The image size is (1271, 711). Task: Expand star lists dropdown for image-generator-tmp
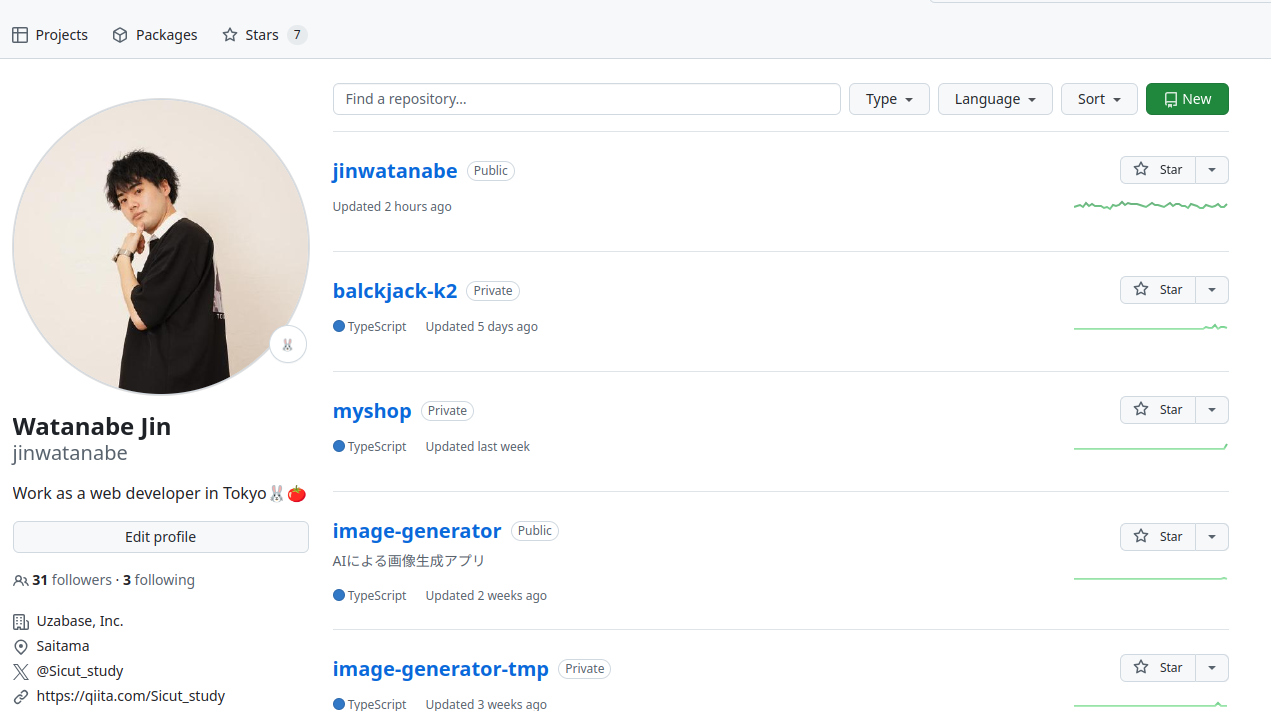coord(1212,668)
